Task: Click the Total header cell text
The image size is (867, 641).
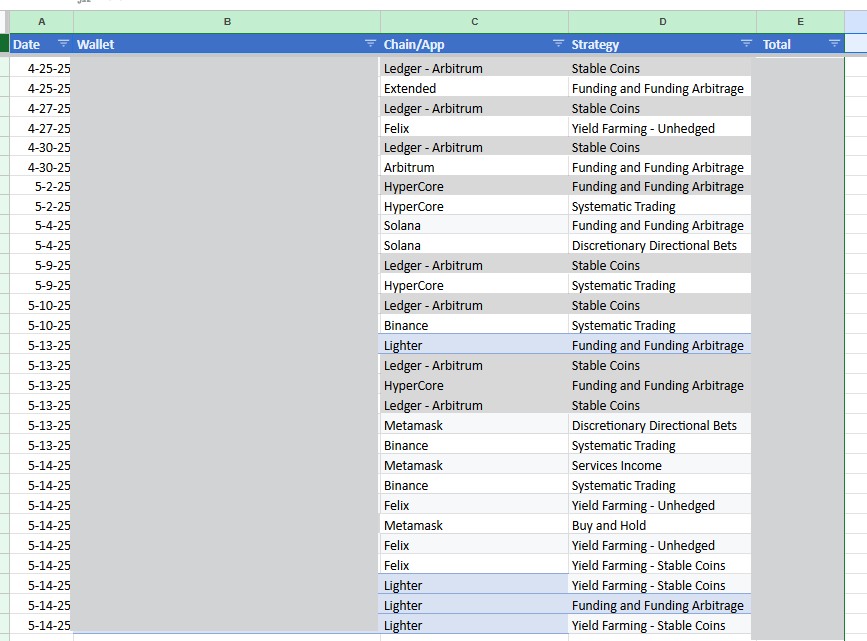Action: click(776, 44)
